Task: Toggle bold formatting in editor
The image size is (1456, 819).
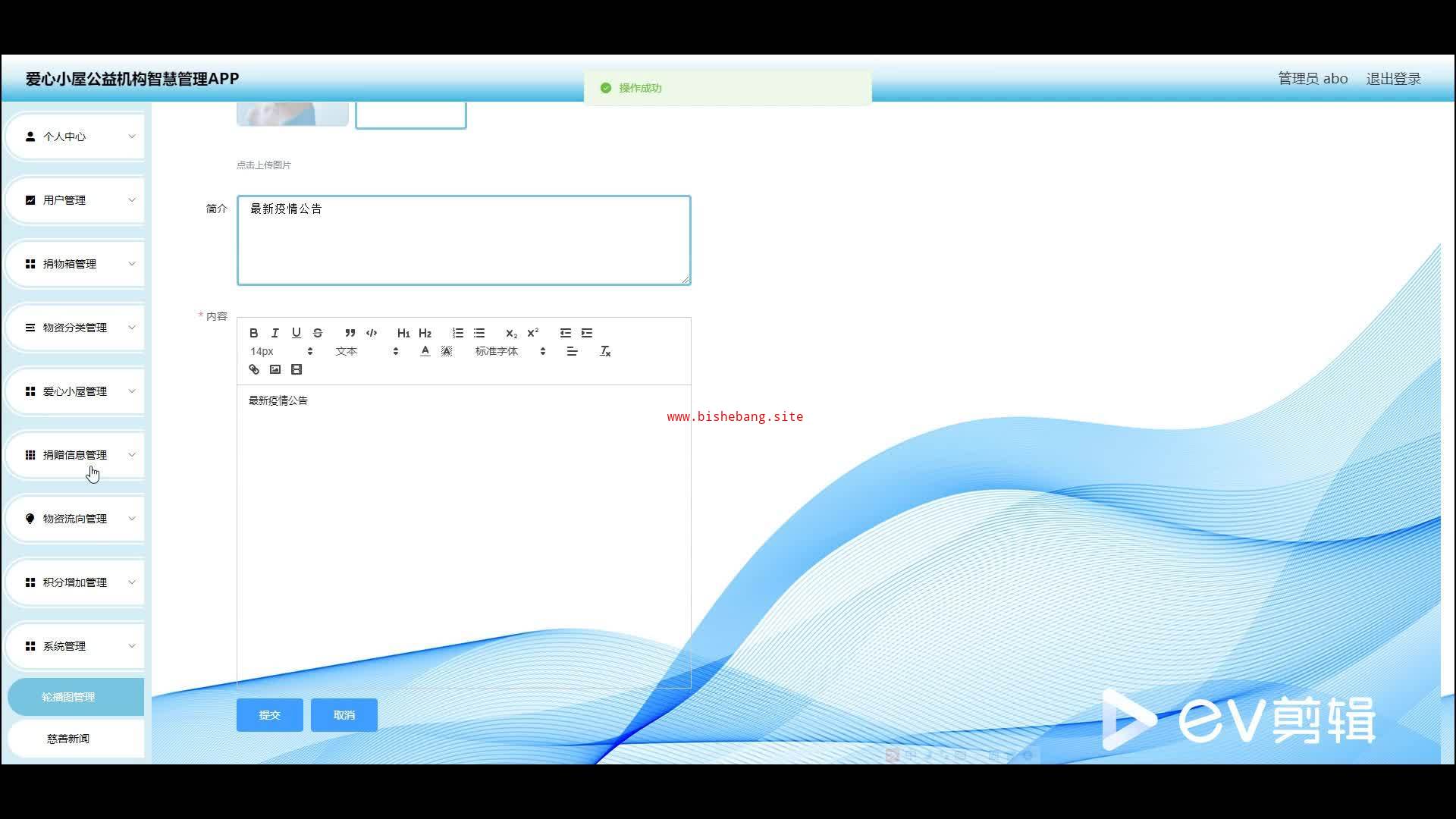Action: (x=254, y=333)
